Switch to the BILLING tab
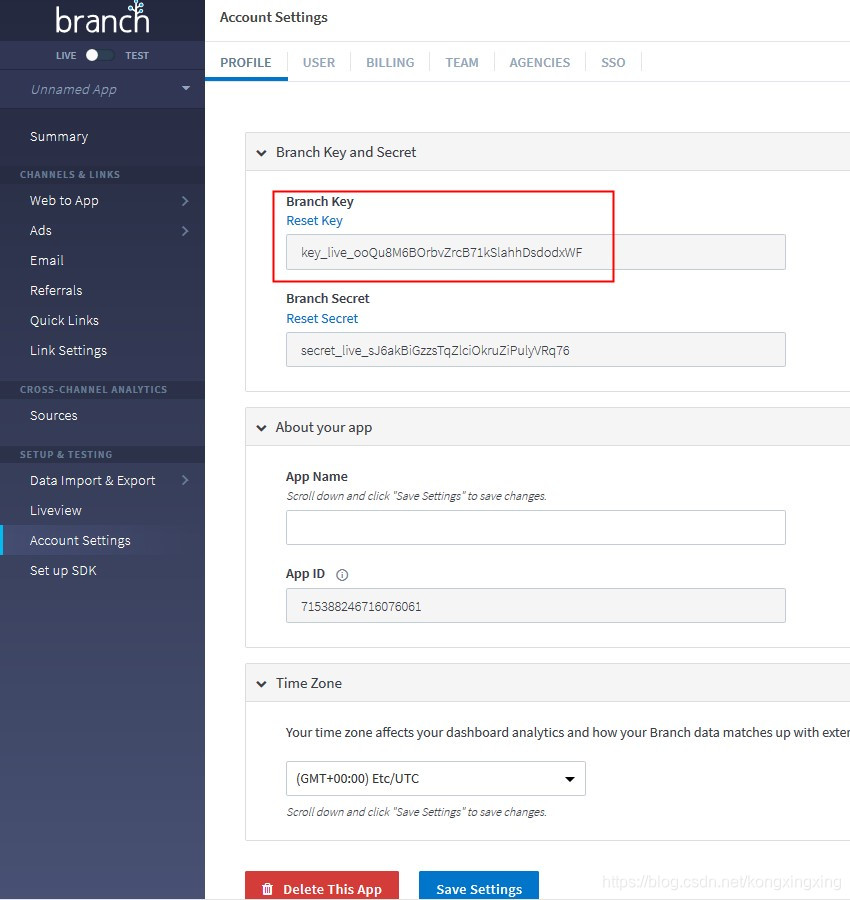 click(390, 62)
